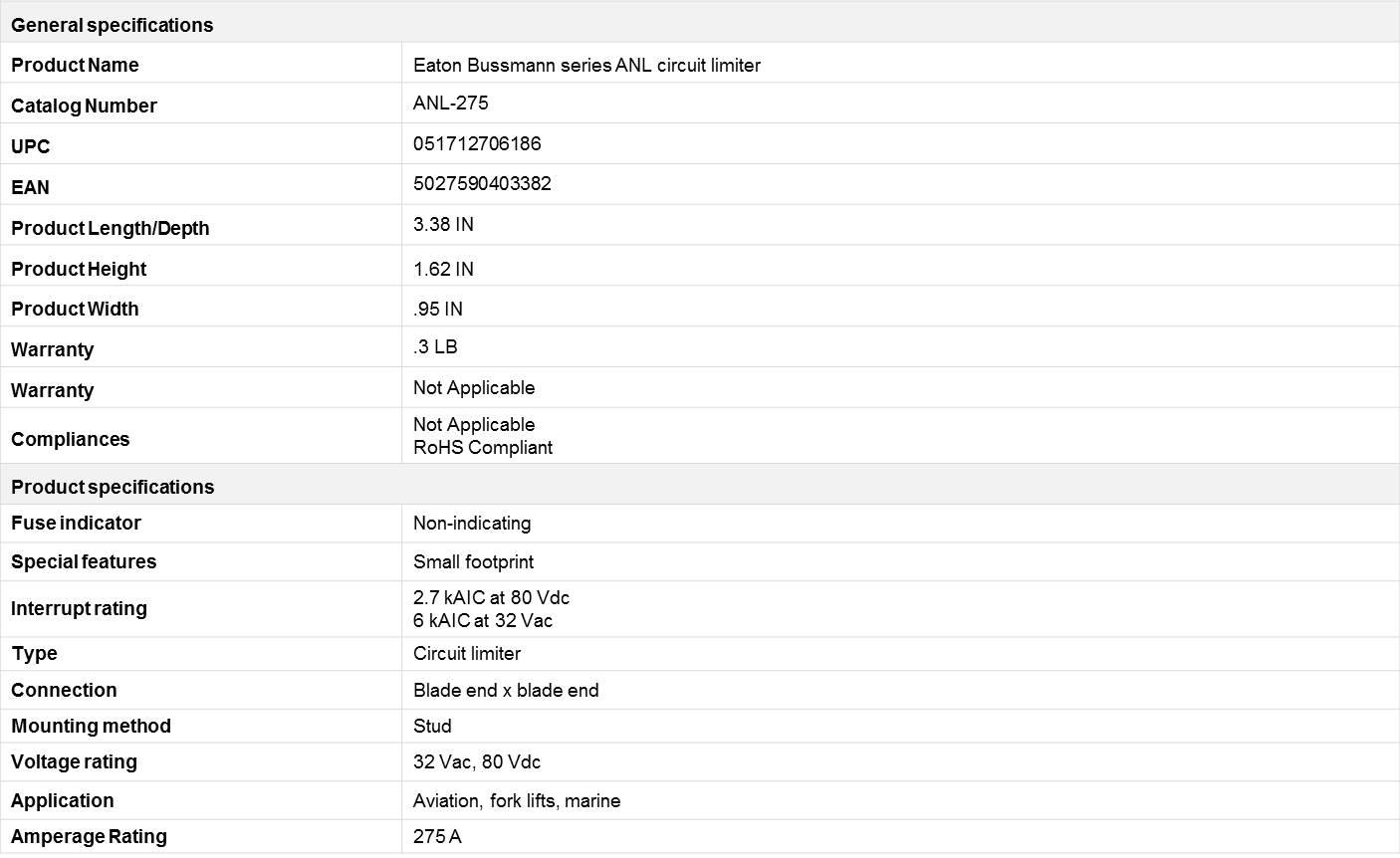Screen dimensions: 1400x858
Task: Select the "Amperage Rating" label
Action: coord(89,836)
